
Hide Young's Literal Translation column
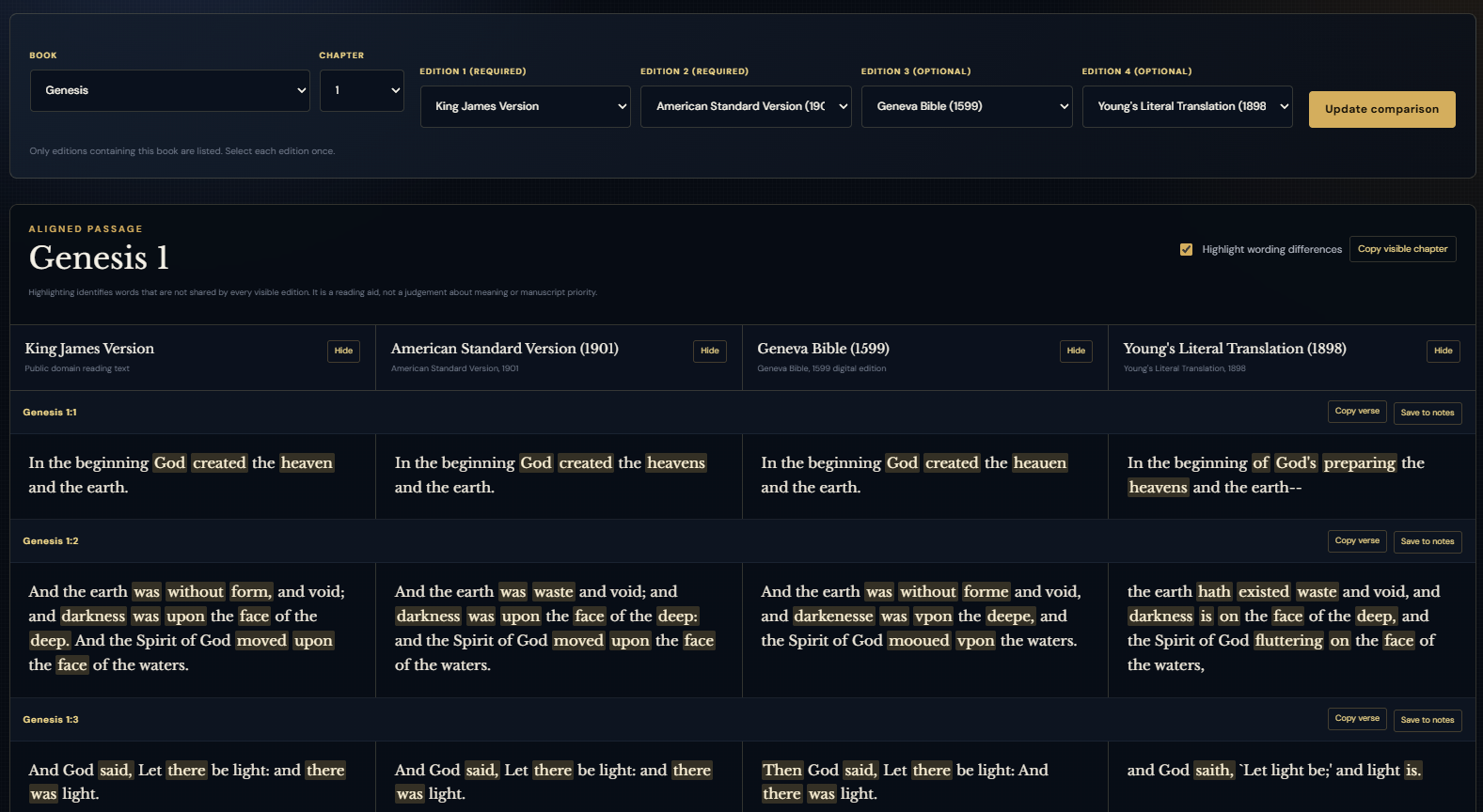tap(1444, 351)
